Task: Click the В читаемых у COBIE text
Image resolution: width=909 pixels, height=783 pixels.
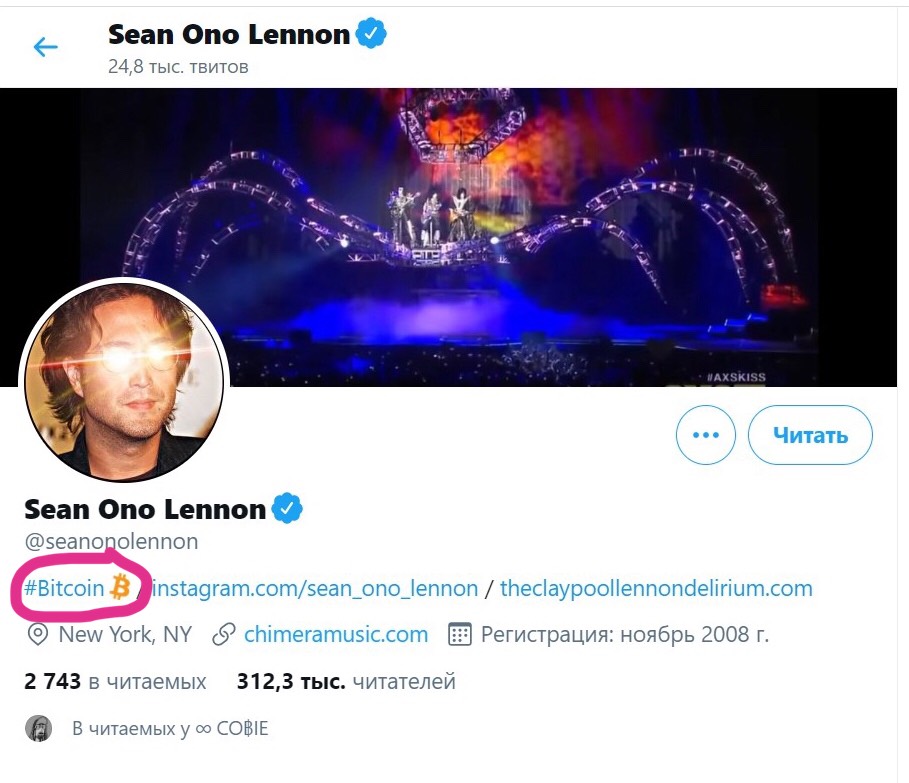Action: [170, 728]
